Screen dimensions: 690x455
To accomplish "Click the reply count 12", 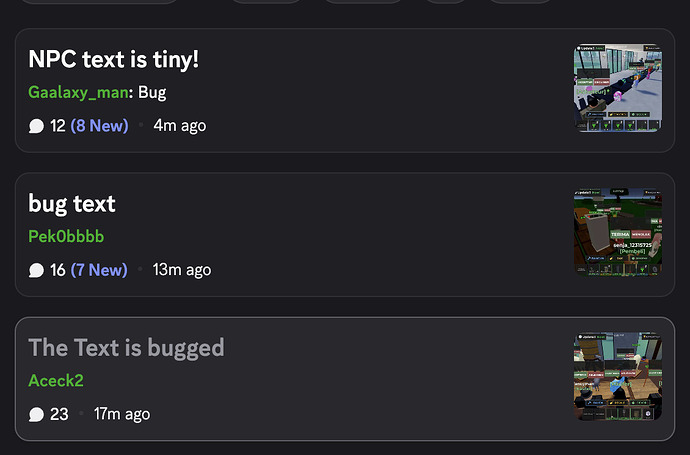I will 58,126.
